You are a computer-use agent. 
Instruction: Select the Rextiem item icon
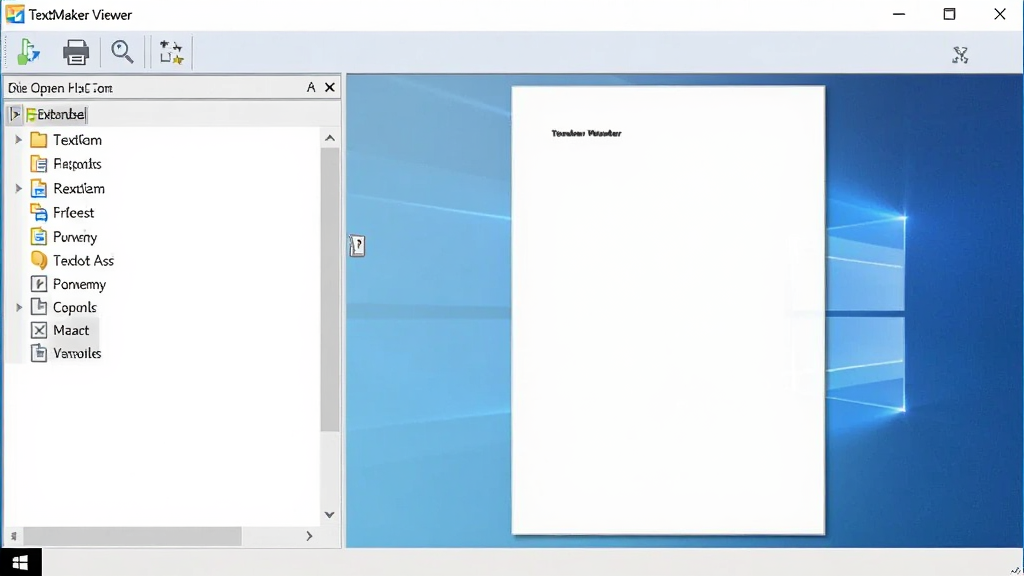click(39, 189)
